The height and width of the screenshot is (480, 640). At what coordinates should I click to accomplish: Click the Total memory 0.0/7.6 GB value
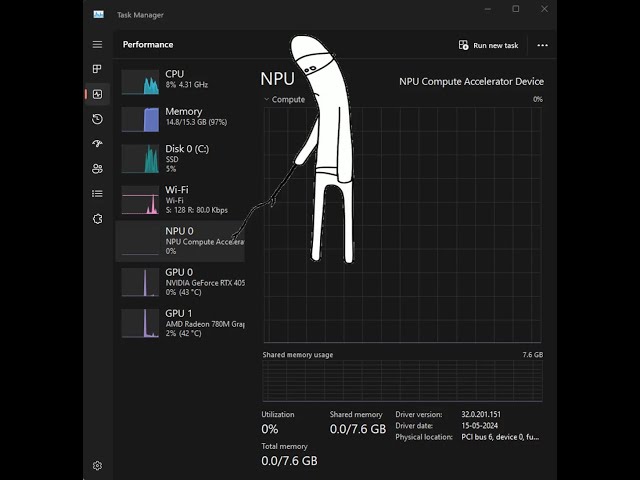289,461
